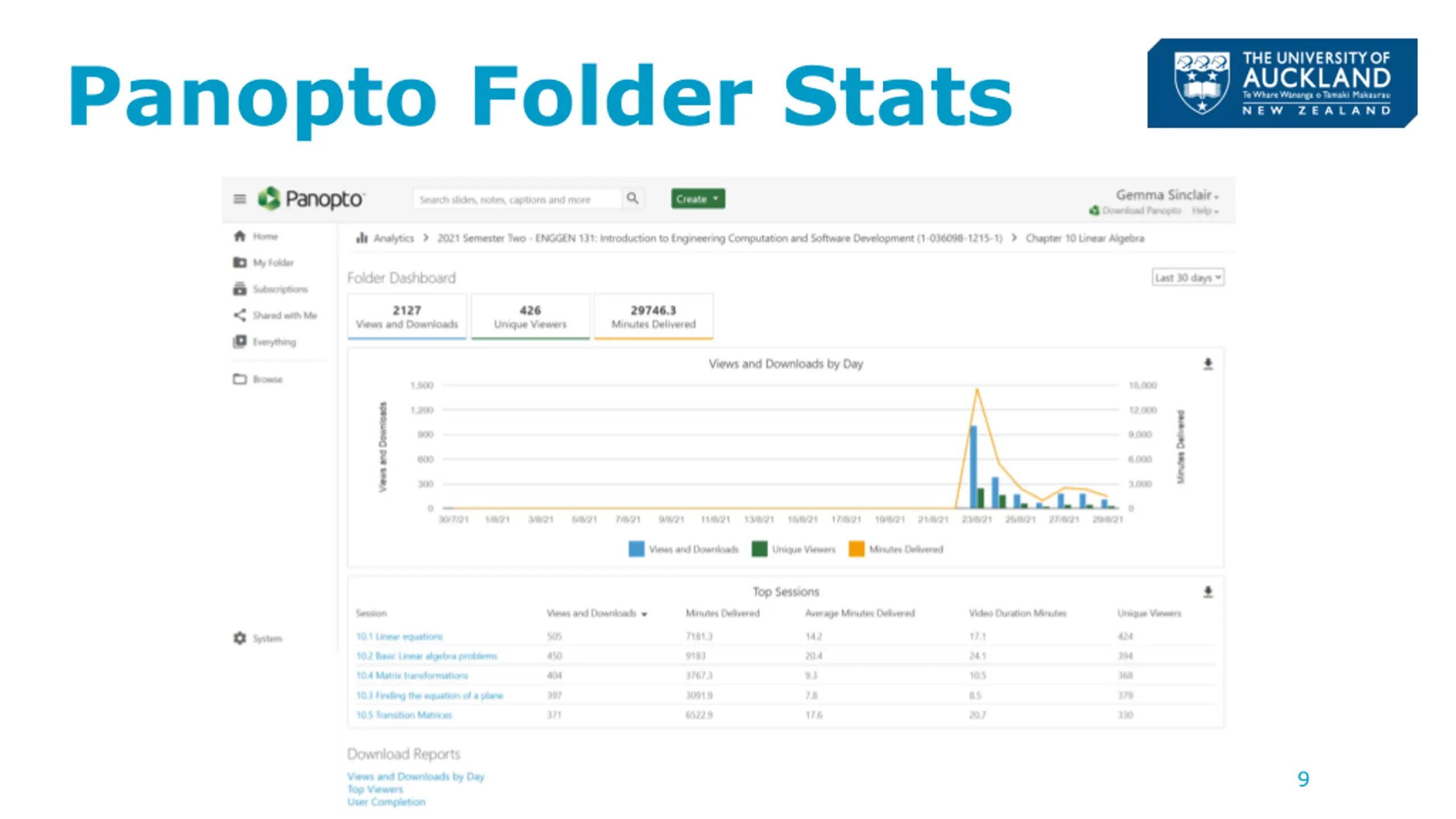Click the 2021 Semester Two ENGGEN 131 breadcrumb

pos(719,238)
